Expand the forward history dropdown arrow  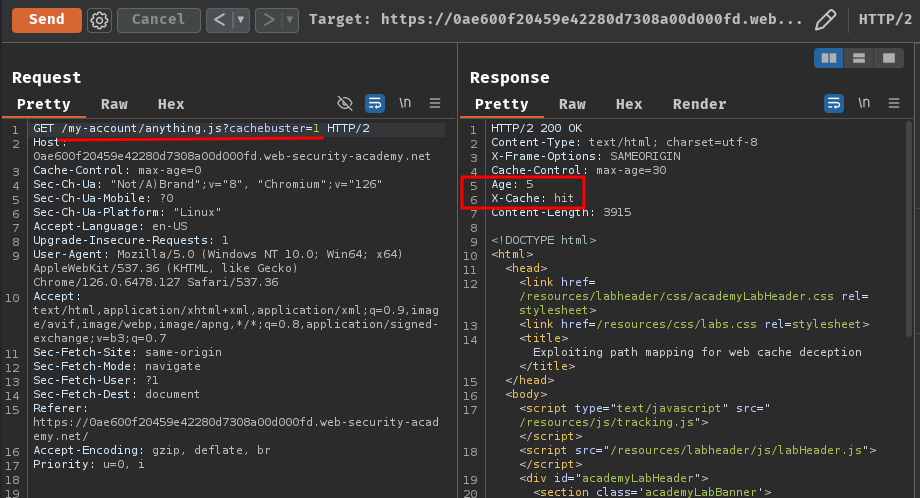290,20
